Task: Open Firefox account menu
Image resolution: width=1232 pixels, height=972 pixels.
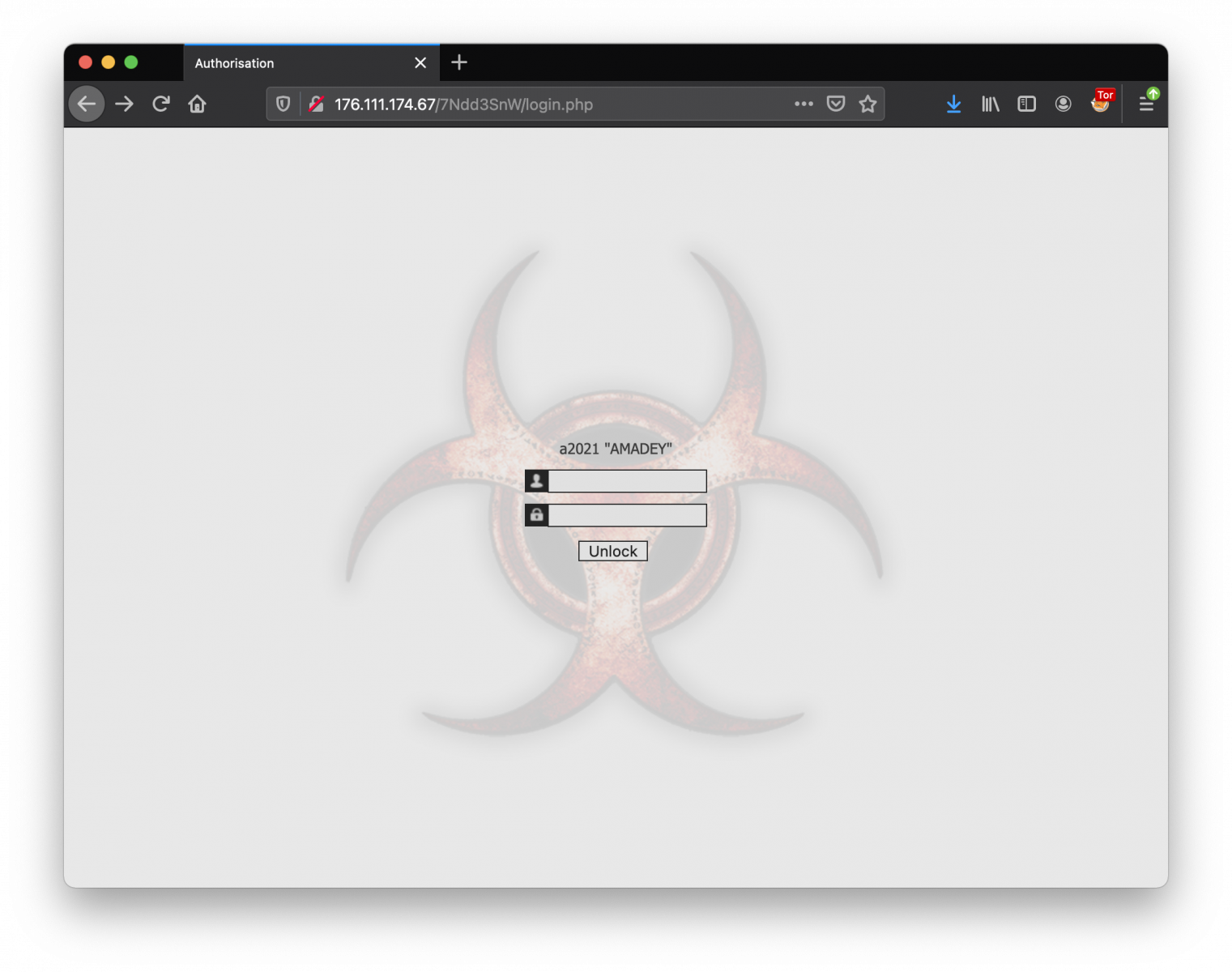Action: pyautogui.click(x=1064, y=104)
